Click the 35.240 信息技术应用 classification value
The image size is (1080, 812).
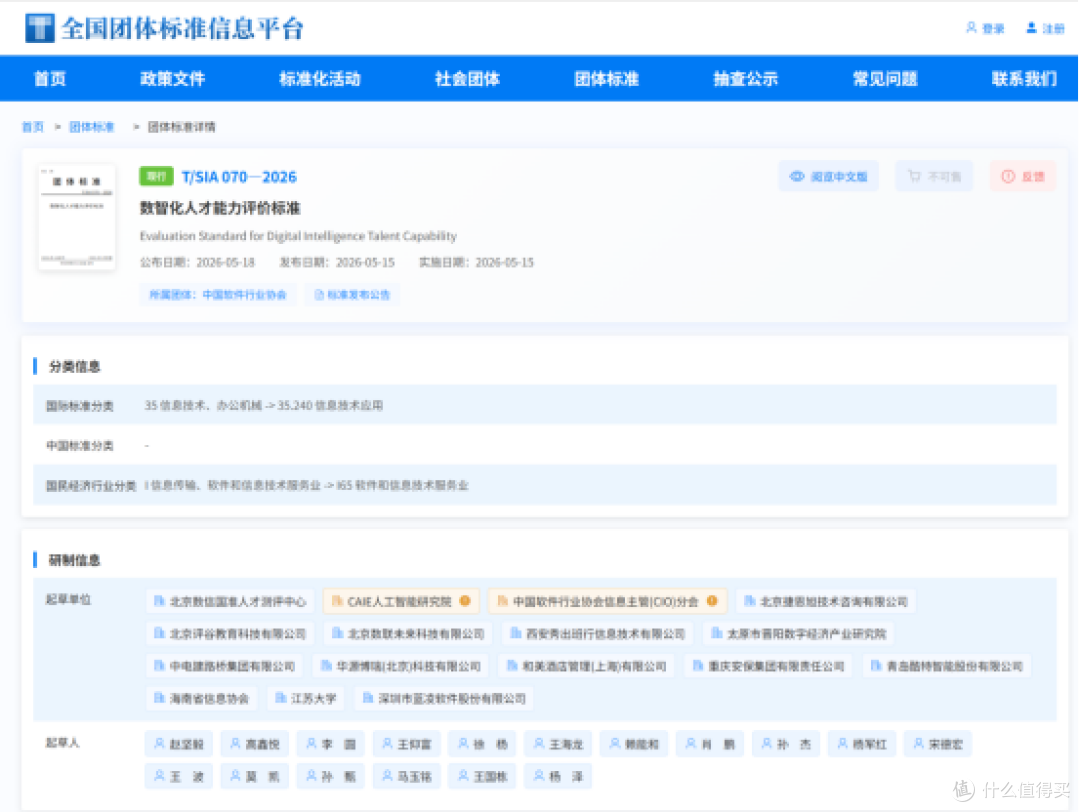pos(330,405)
